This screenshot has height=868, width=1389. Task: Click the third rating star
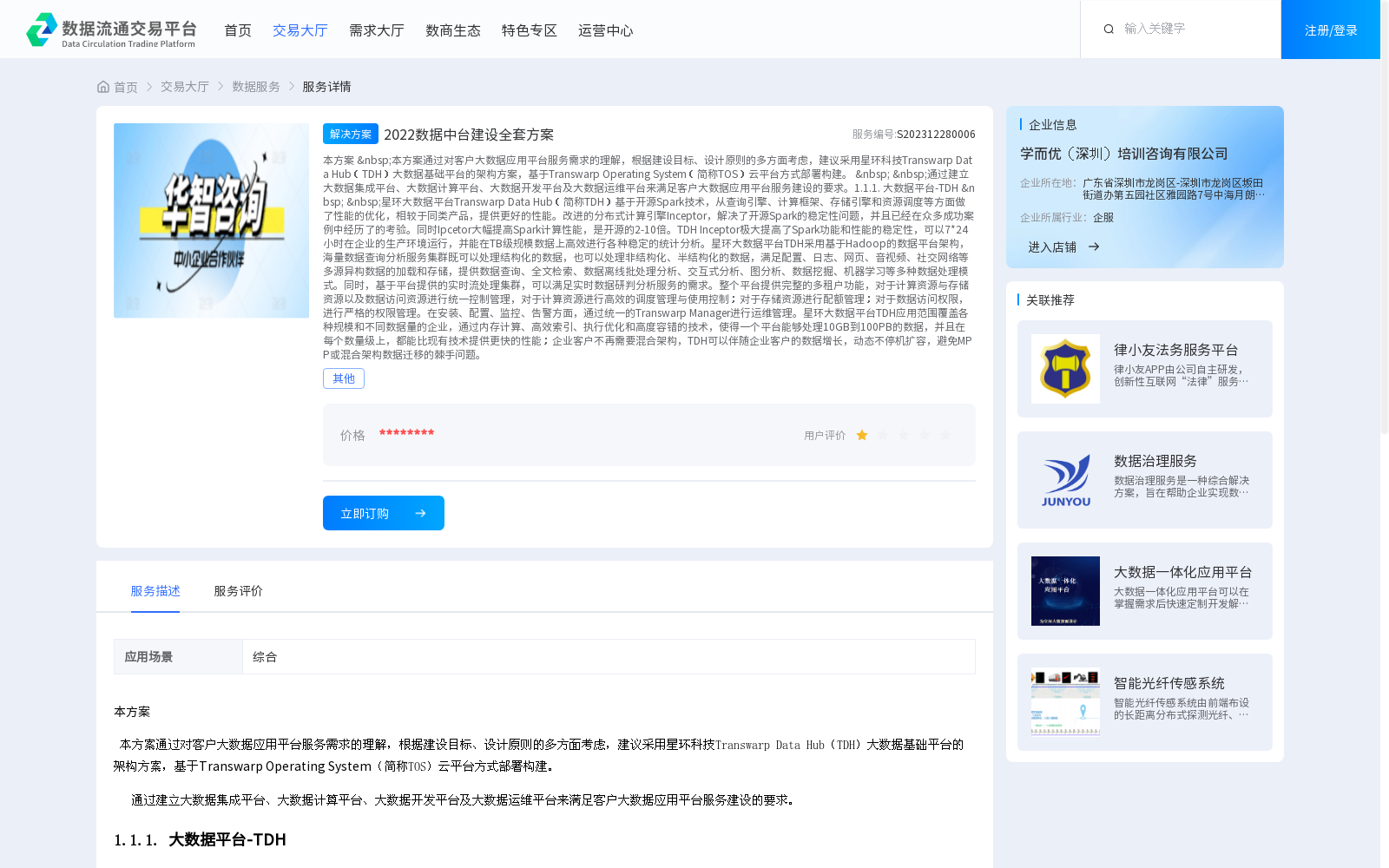tap(904, 436)
